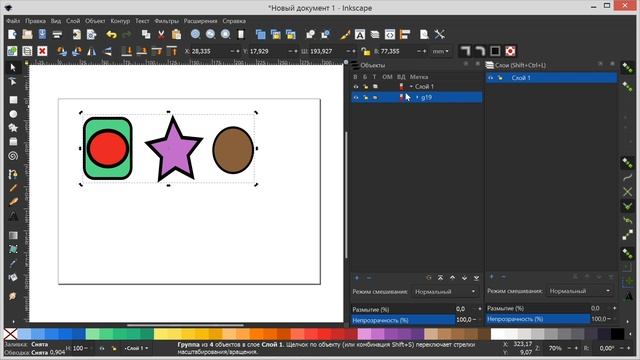Screen dimensions: 640x360
Task: Select the Gradient tool
Action: click(13, 235)
